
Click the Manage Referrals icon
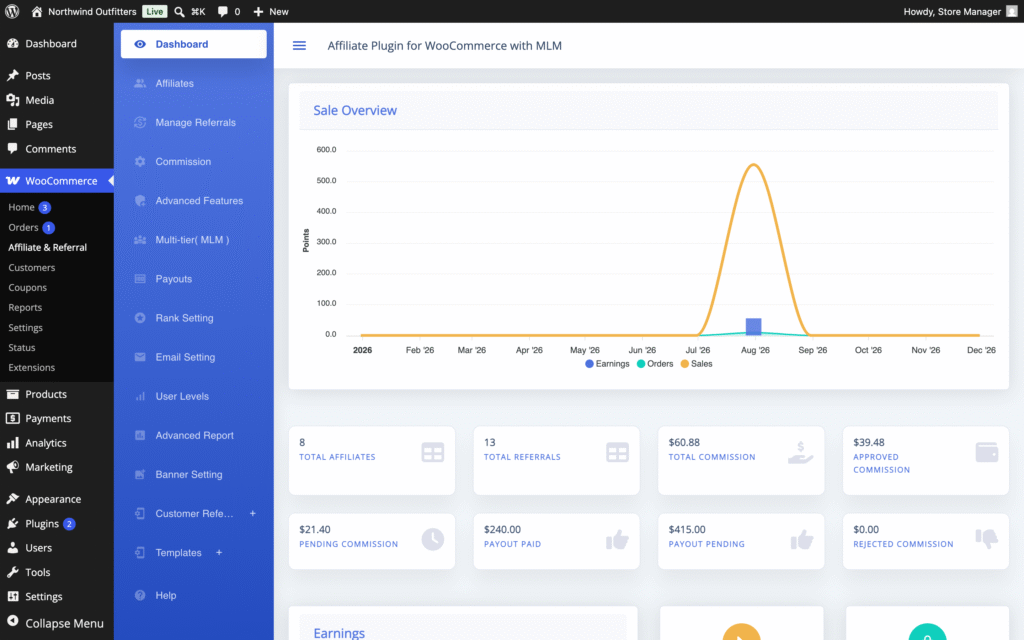(140, 122)
